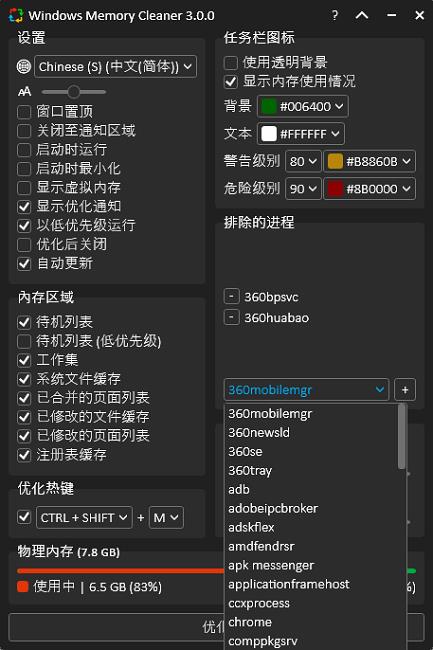433x650 pixels.
Task: Remove 360bpsvc from excluded processes
Action: point(231,296)
